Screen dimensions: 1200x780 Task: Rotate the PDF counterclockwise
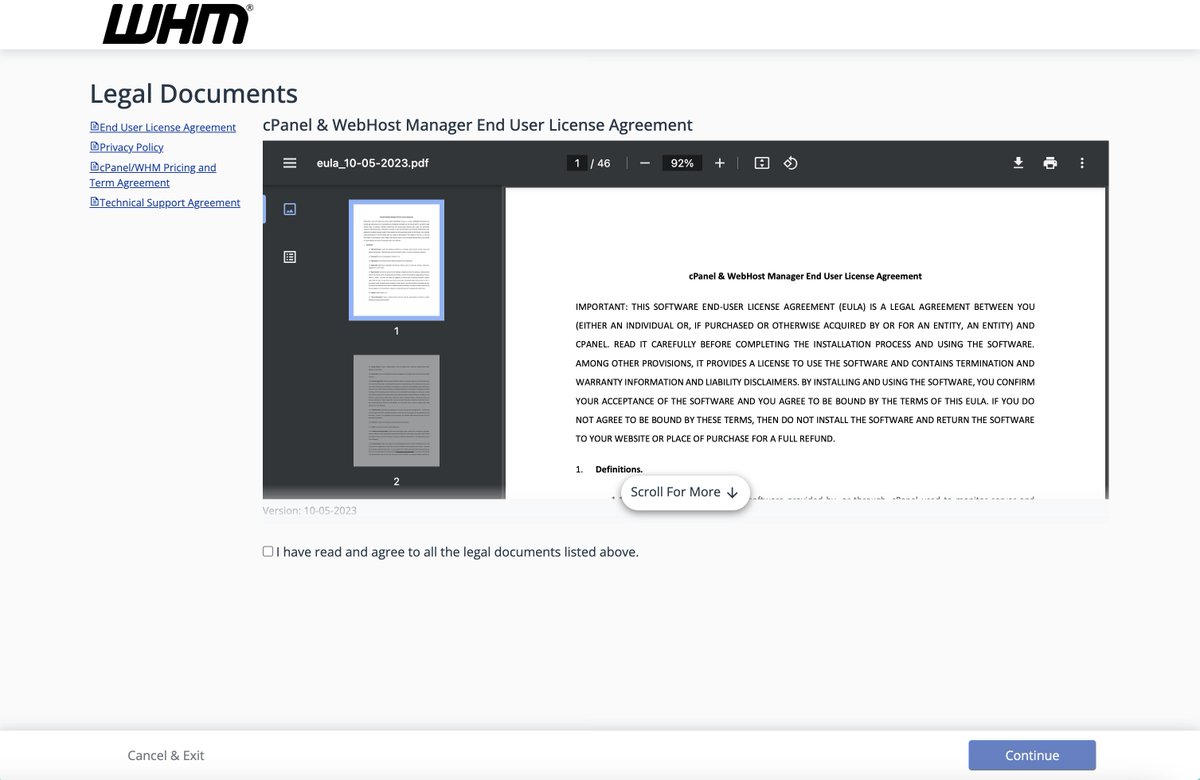tap(790, 163)
